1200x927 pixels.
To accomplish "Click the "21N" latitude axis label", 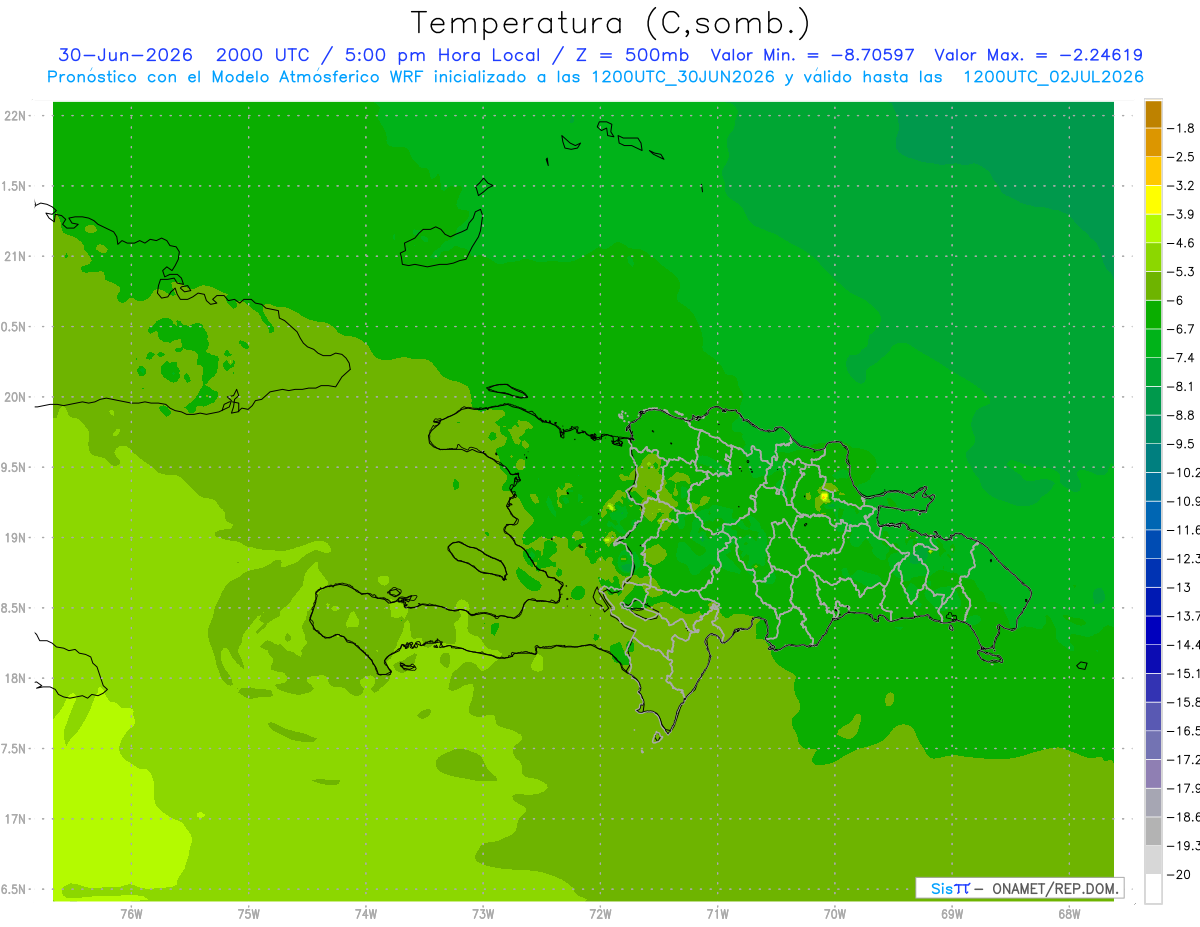I will point(17,257).
